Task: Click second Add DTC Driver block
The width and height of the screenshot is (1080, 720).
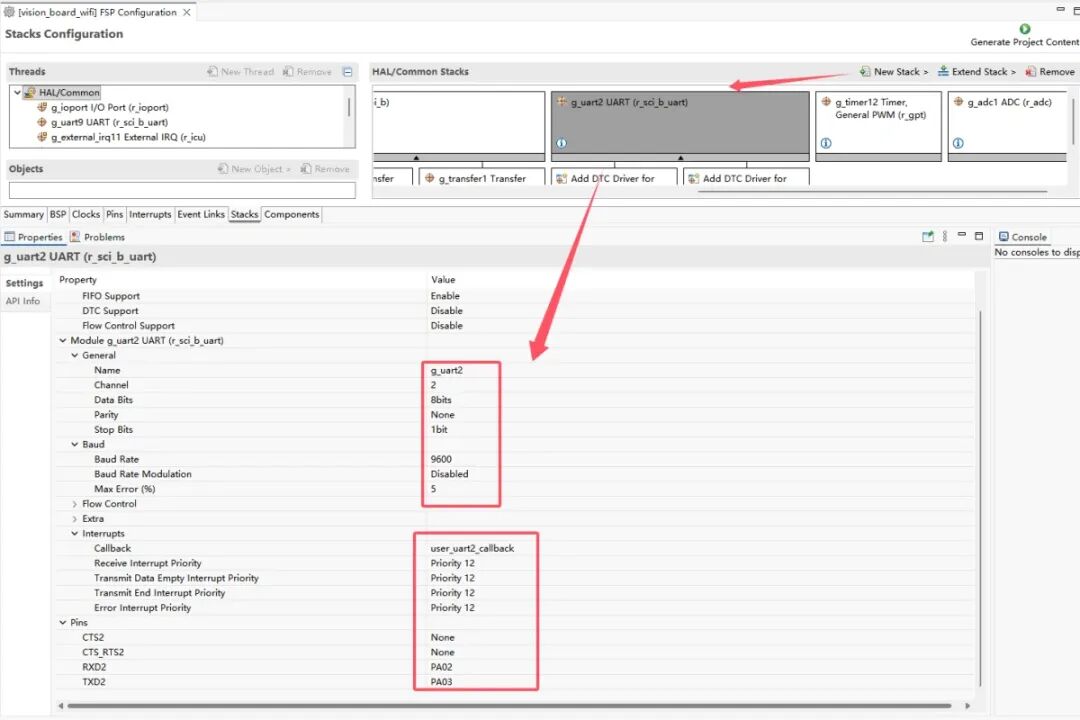Action: pyautogui.click(x=746, y=177)
